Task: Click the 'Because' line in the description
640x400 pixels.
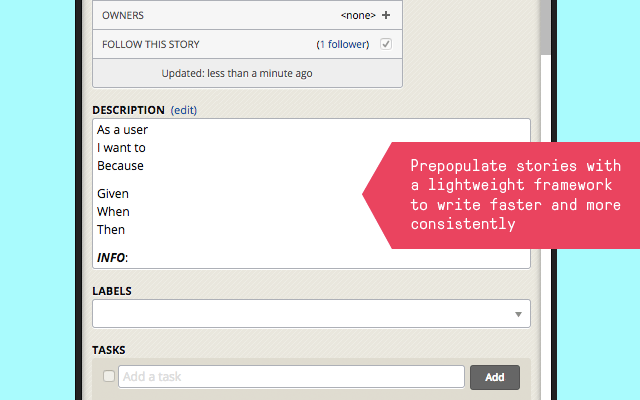Action: point(120,166)
